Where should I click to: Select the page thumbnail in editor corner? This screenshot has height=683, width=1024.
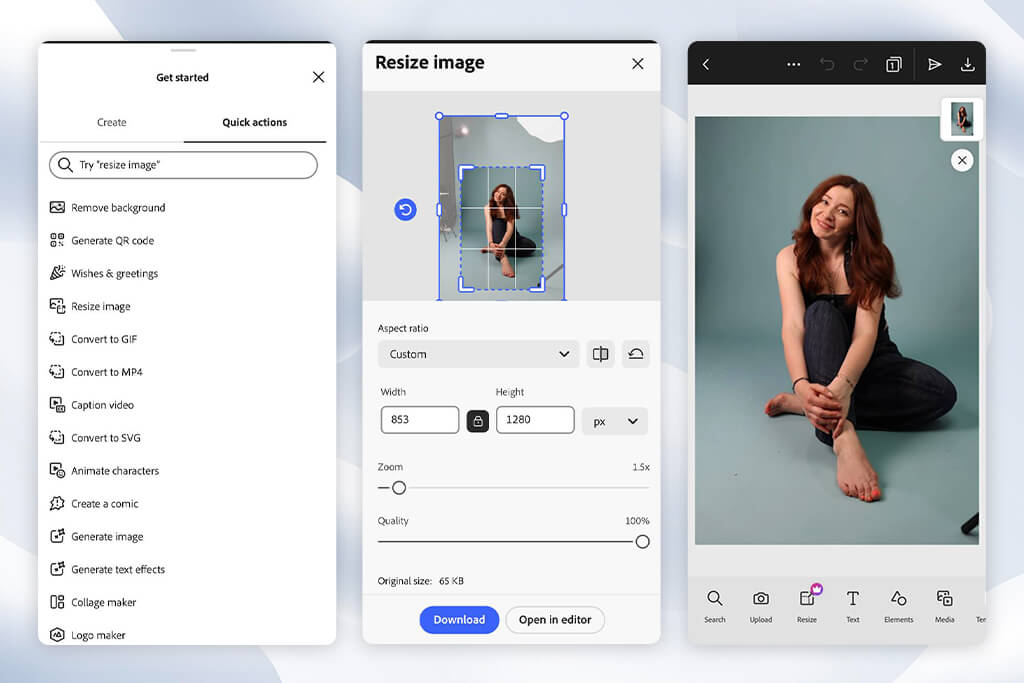pyautogui.click(x=961, y=119)
